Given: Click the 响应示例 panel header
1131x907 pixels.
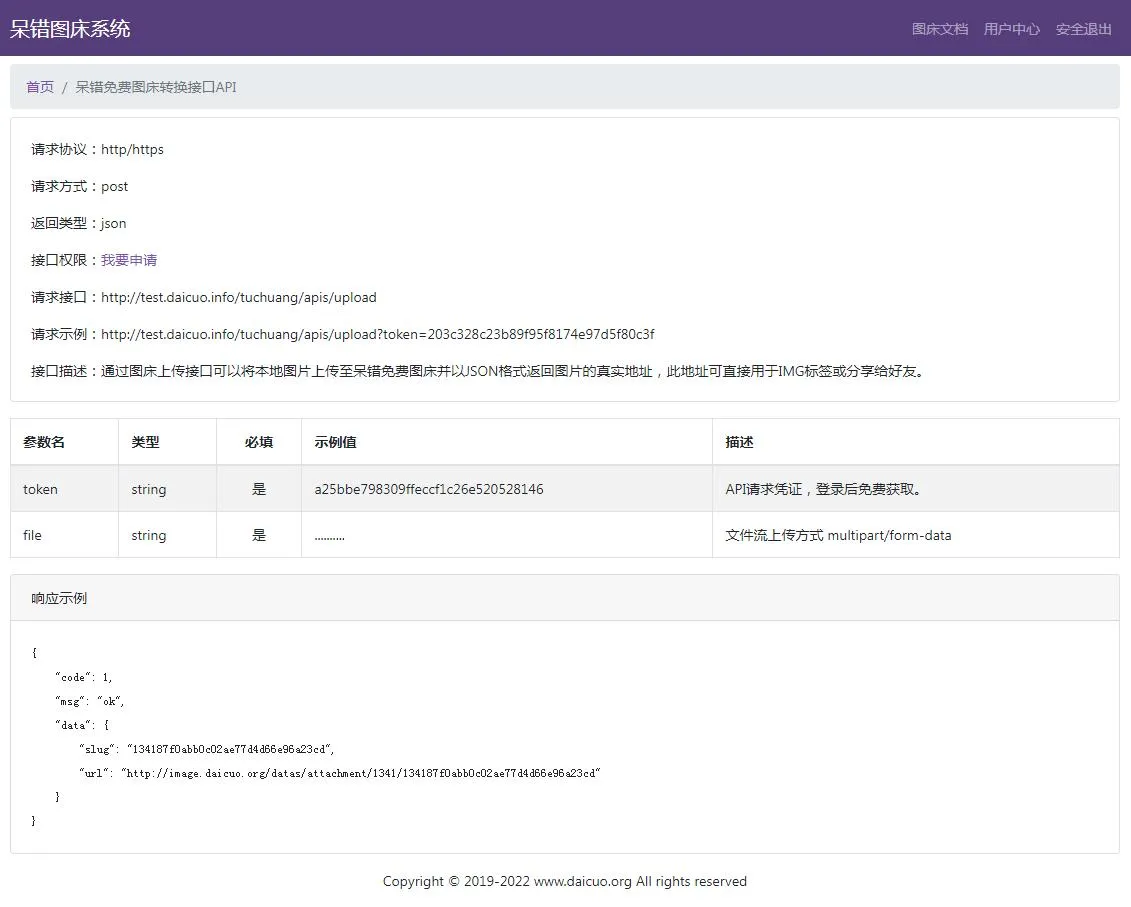Looking at the screenshot, I should (x=59, y=598).
